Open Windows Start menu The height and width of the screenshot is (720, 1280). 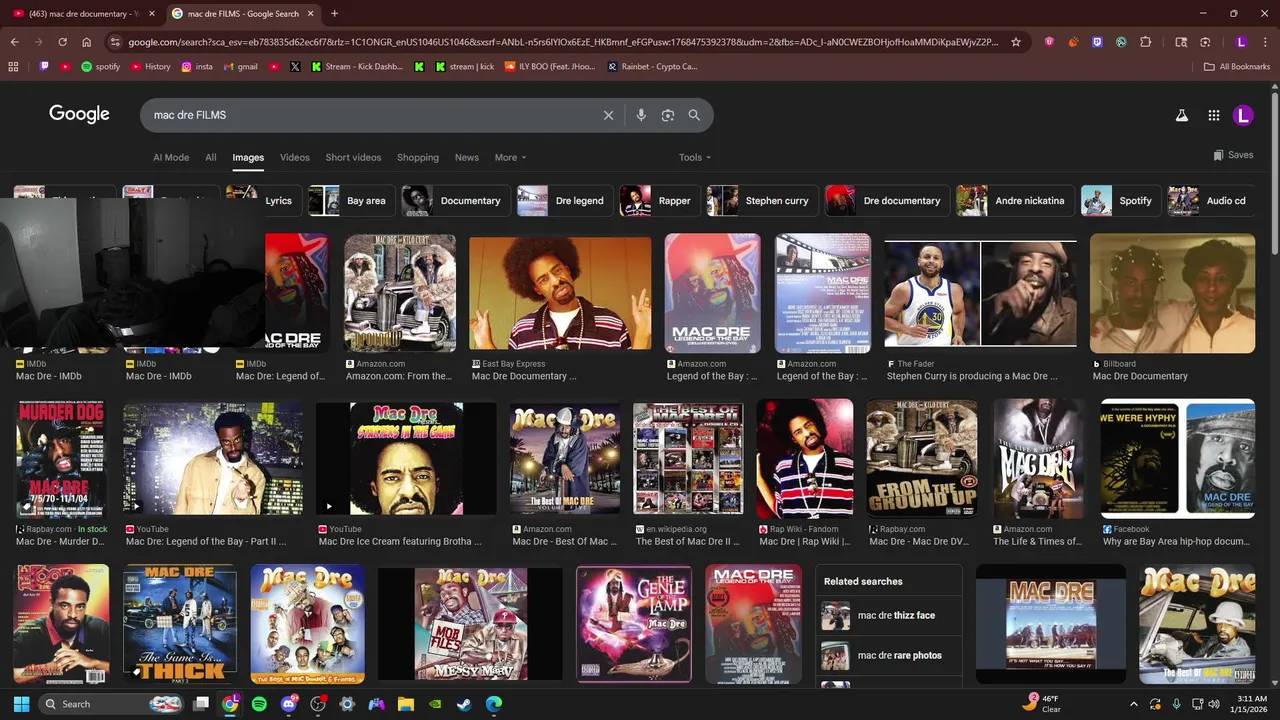pyautogui.click(x=21, y=704)
